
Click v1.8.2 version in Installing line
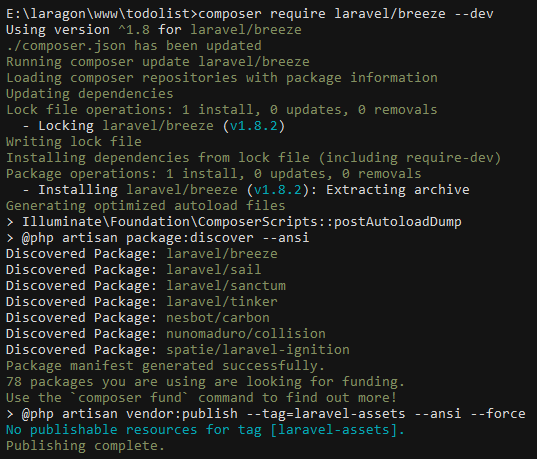pyautogui.click(x=278, y=190)
